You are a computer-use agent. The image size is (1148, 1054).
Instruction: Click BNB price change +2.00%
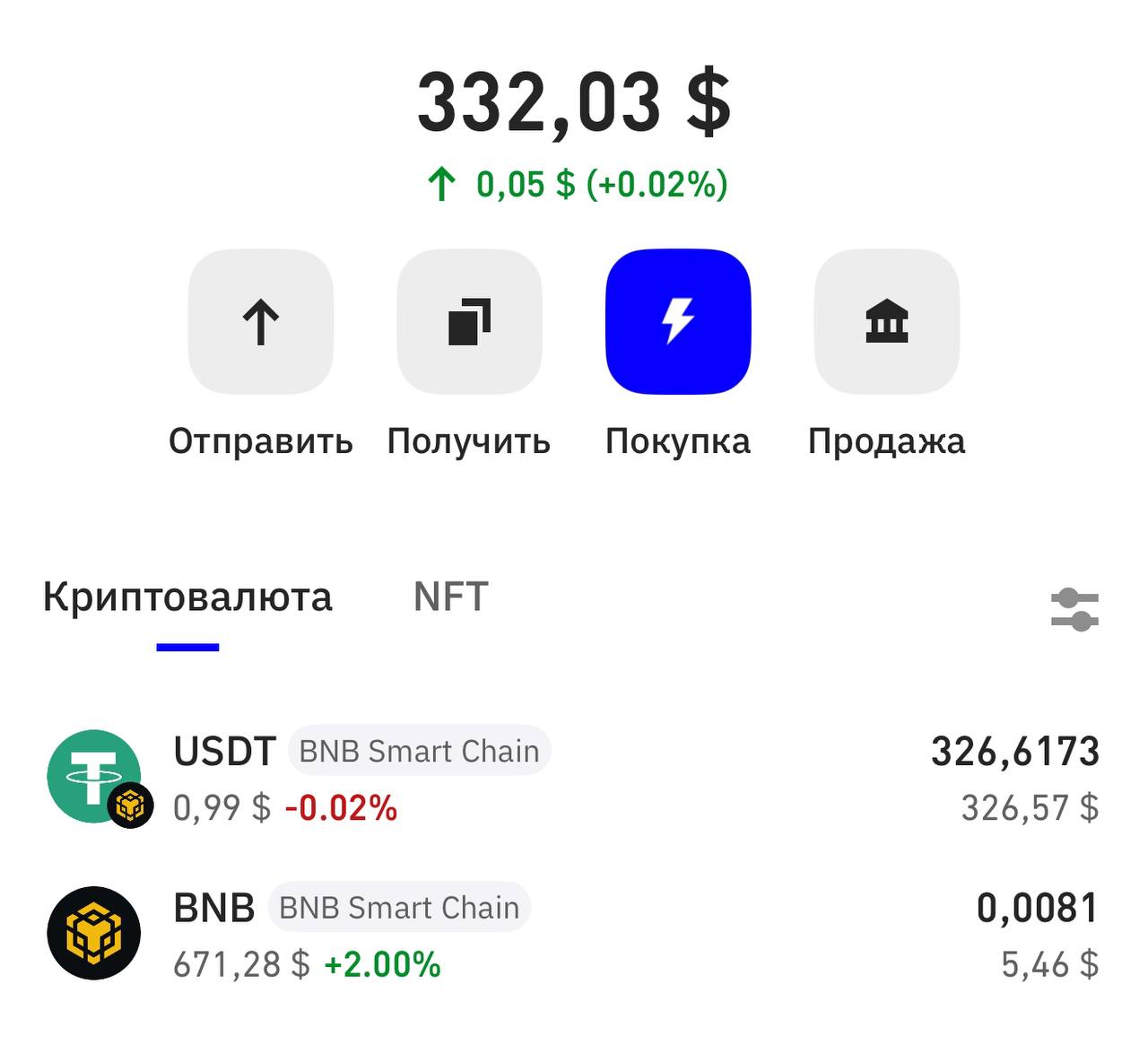pos(382,965)
